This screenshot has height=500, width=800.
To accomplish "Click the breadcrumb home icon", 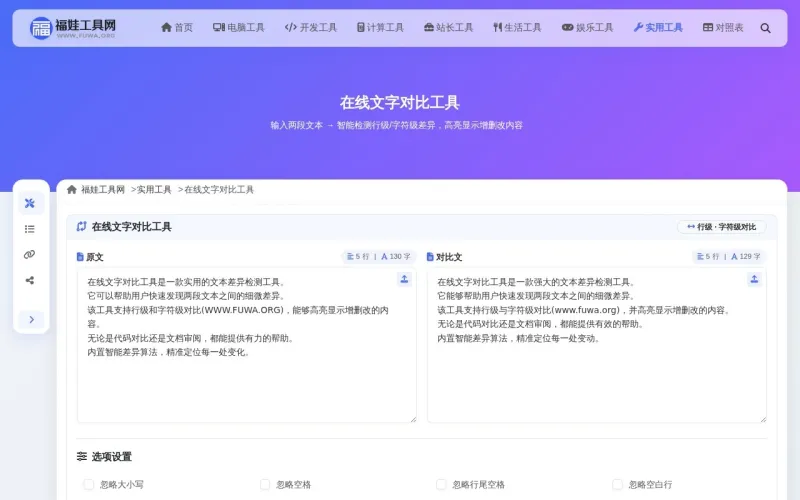I will pos(72,190).
